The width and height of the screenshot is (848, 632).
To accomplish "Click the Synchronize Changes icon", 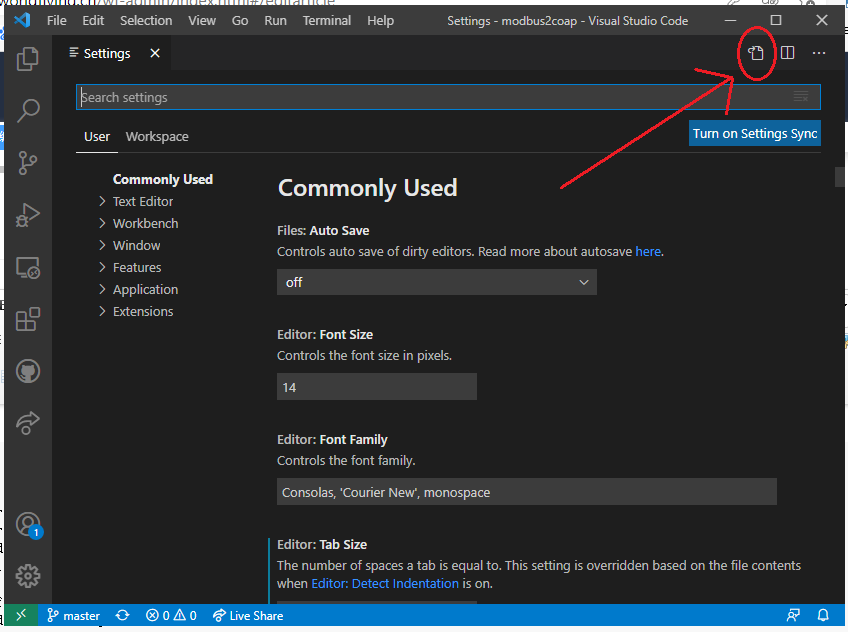I will click(x=123, y=615).
